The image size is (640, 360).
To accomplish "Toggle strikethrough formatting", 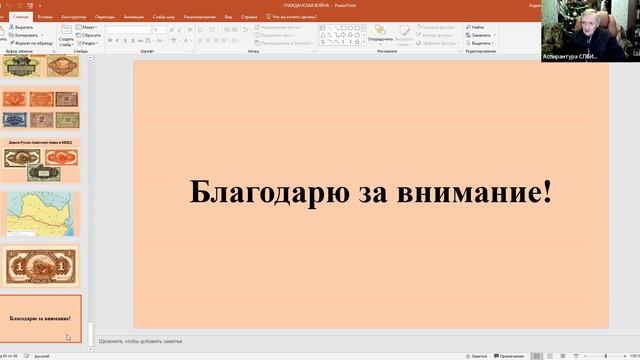I will tap(140, 40).
